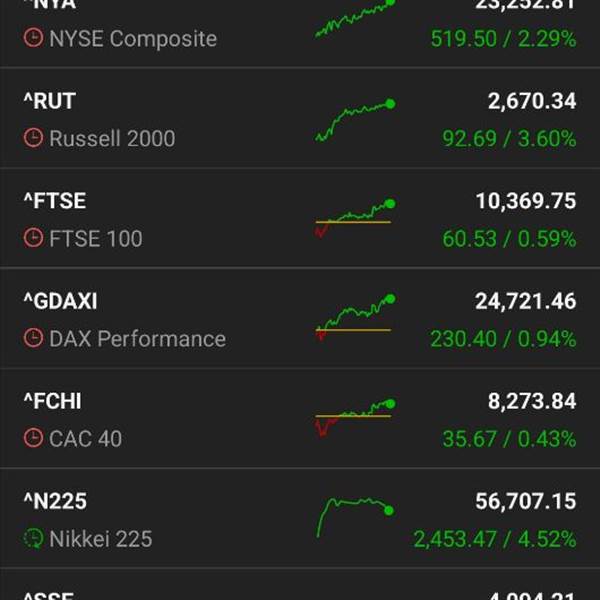This screenshot has height=600, width=600.
Task: Select the ^RUT ticker symbol
Action: coord(49,101)
